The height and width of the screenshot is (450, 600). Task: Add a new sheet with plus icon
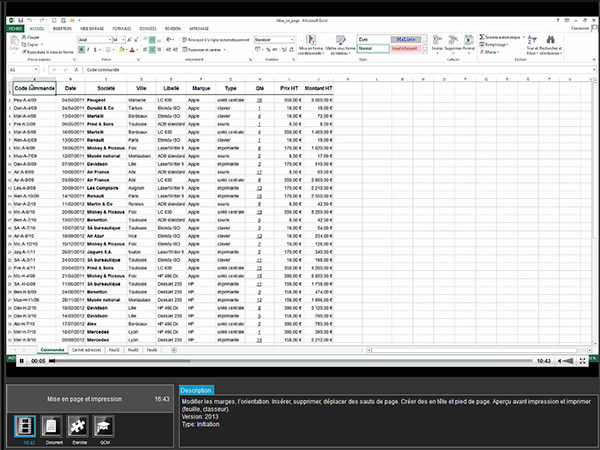pos(174,350)
